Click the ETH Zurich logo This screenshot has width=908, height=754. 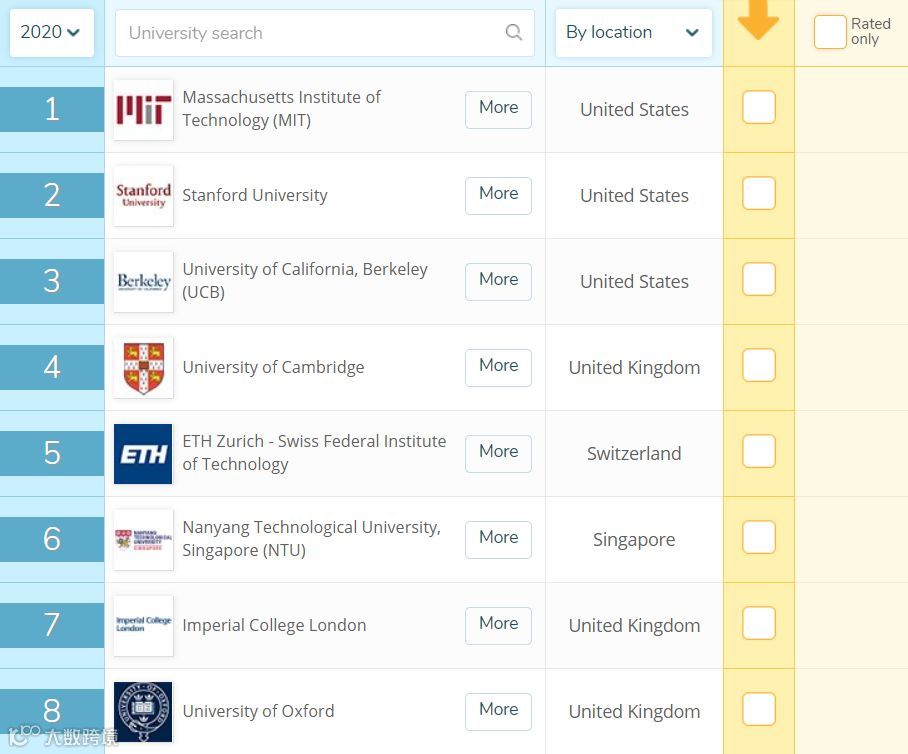point(143,454)
